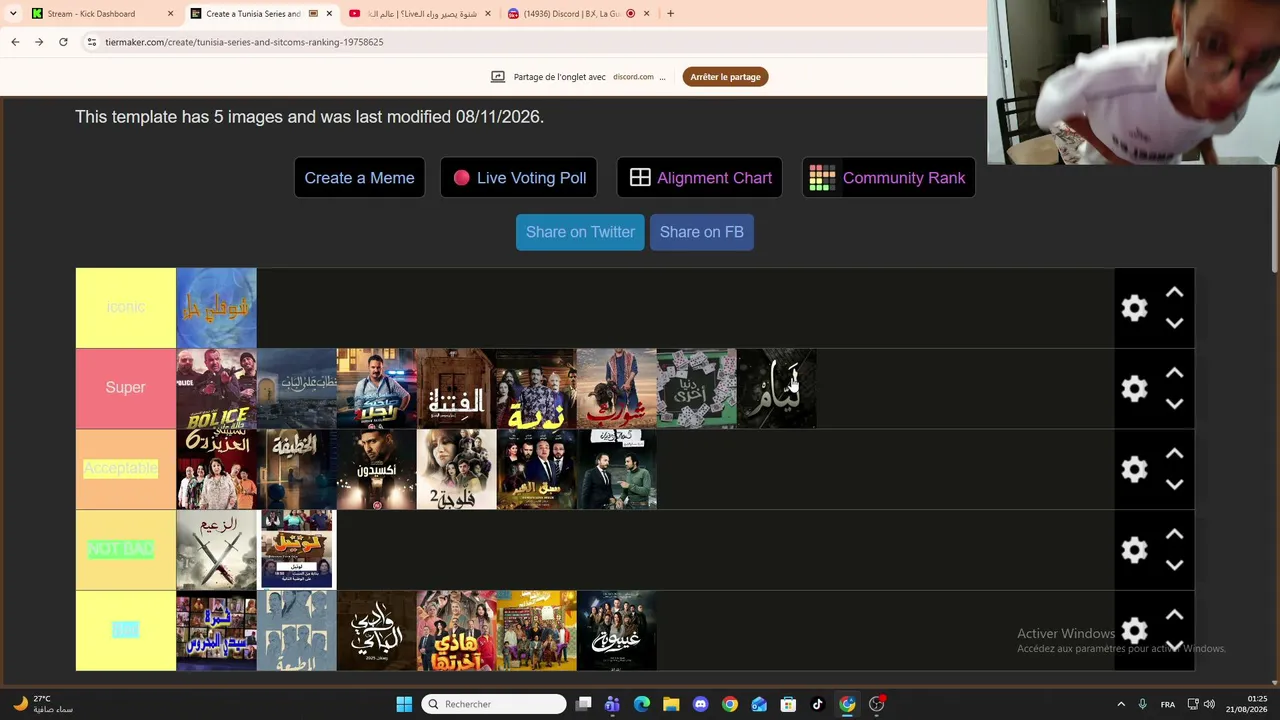1280x720 pixels.
Task: Select the Super tier label
Action: (x=126, y=388)
